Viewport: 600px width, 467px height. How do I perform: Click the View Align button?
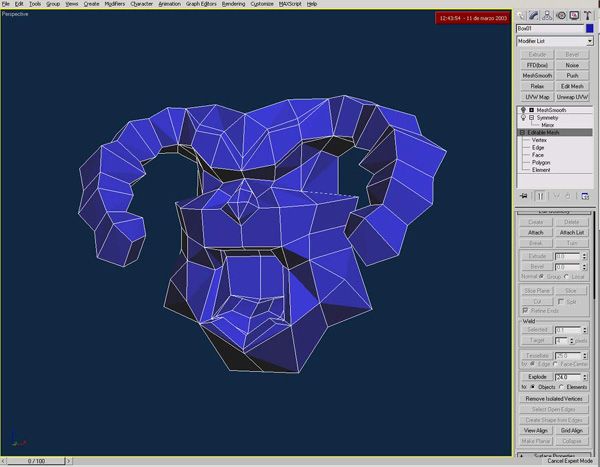click(536, 431)
